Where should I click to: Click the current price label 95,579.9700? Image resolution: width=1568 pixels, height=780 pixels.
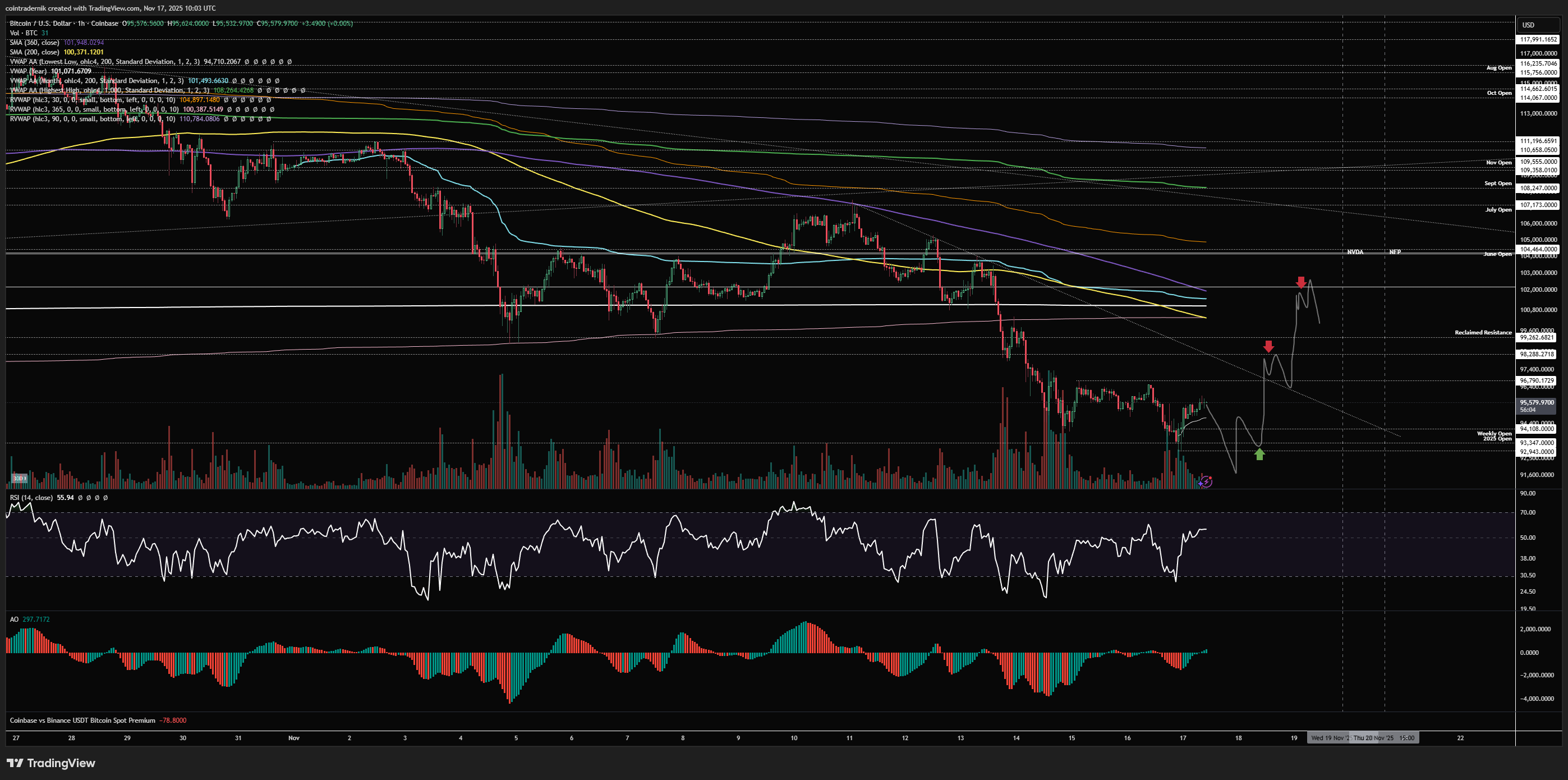click(1537, 402)
